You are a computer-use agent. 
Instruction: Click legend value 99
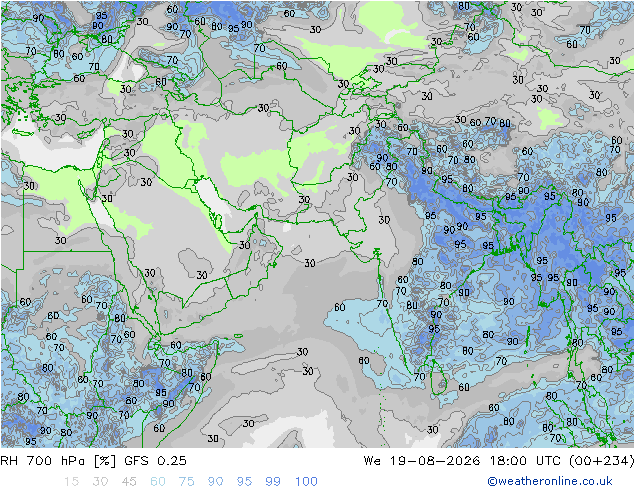click(273, 482)
